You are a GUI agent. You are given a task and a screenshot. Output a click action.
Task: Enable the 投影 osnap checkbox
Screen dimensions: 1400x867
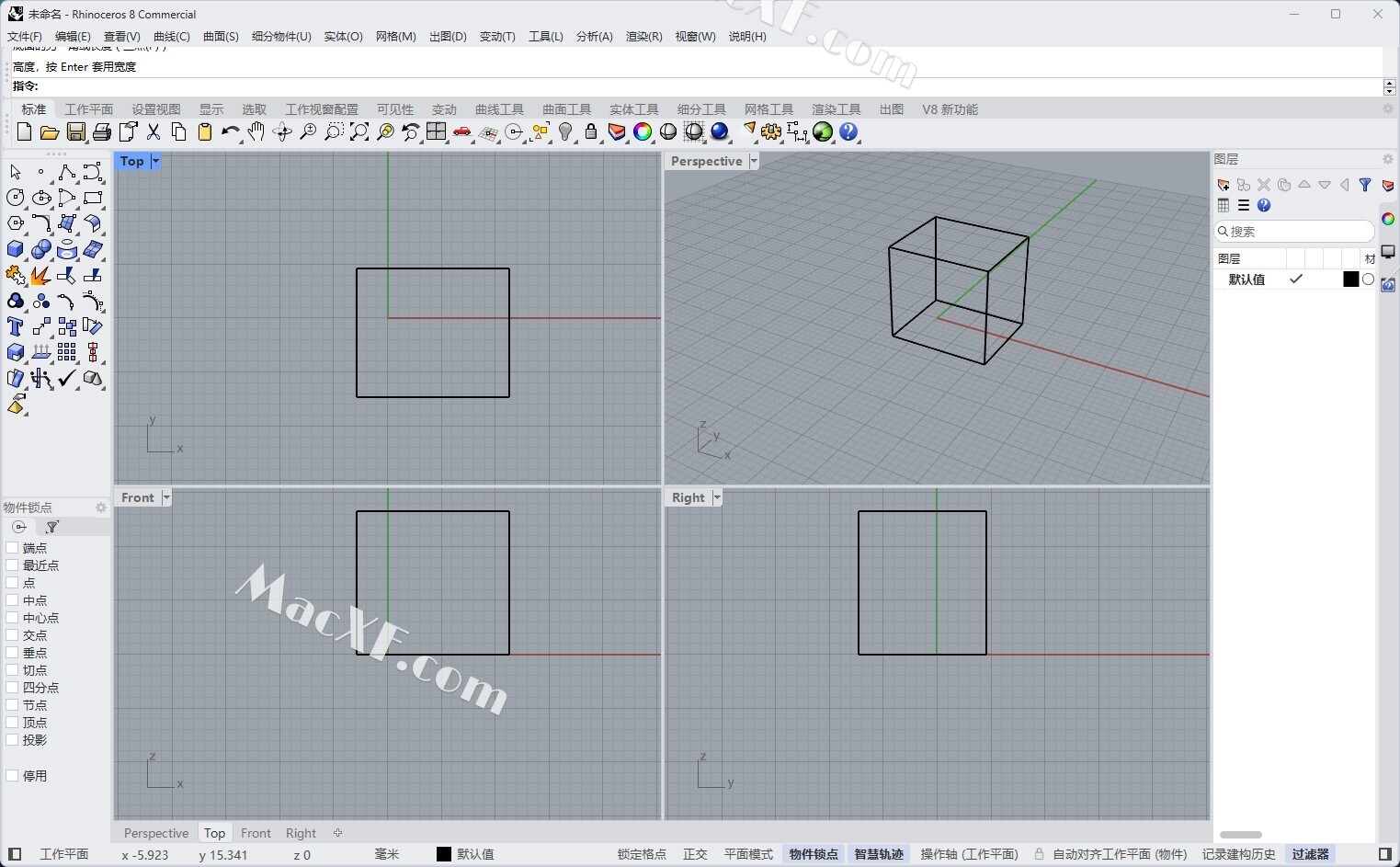coord(12,740)
